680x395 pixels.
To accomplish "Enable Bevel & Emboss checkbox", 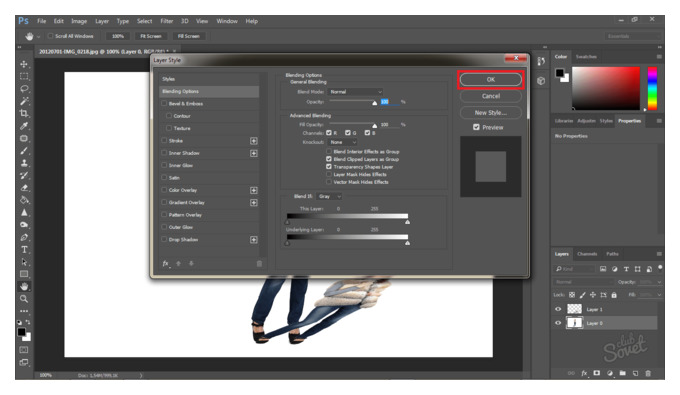I will coord(164,104).
